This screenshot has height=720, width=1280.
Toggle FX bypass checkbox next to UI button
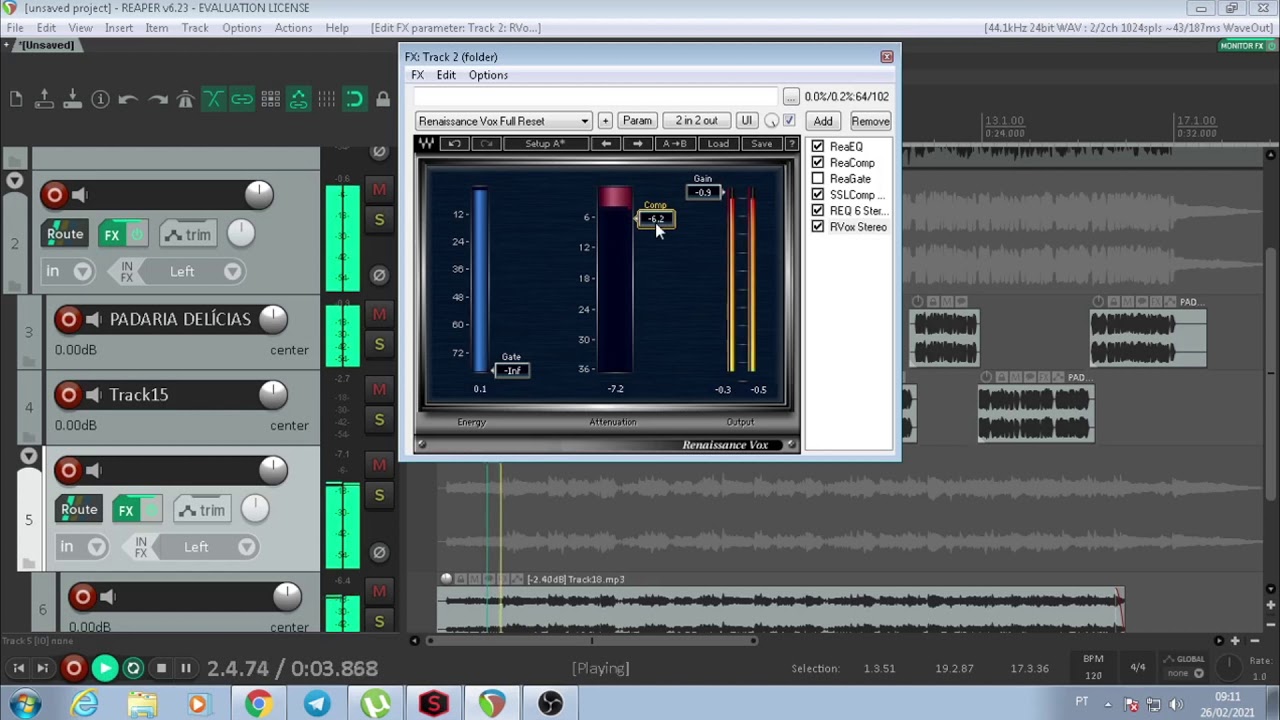click(x=789, y=121)
